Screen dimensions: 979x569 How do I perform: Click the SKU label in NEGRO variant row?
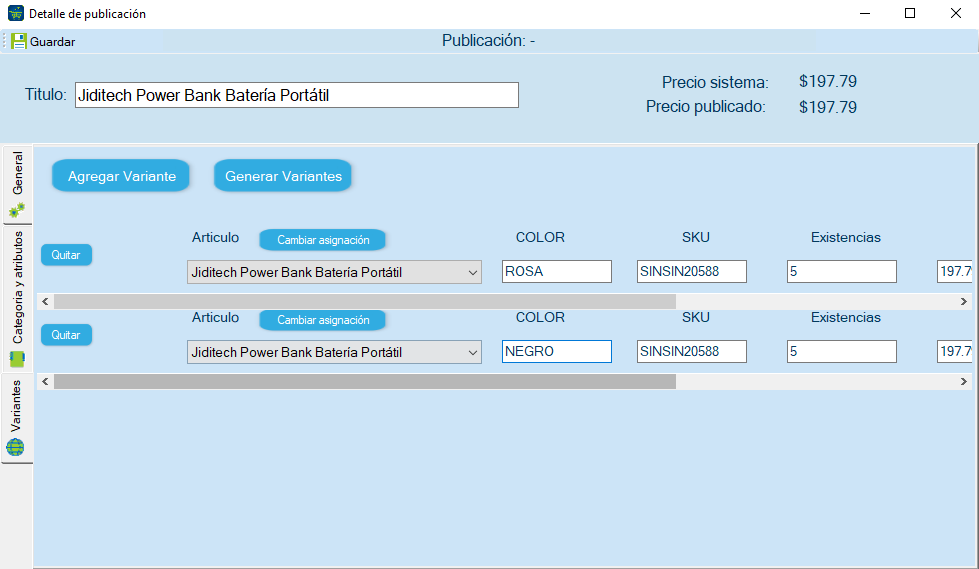click(696, 317)
